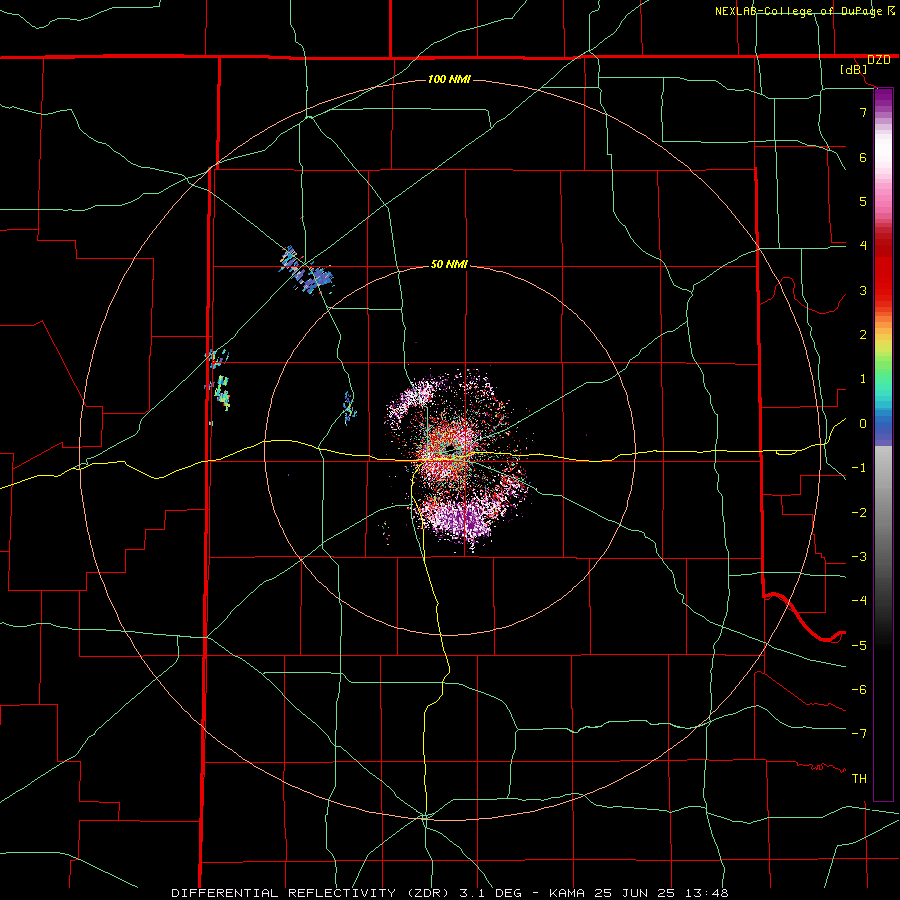This screenshot has width=900, height=900.
Task: Select the 5 dB scale label
Action: (863, 201)
